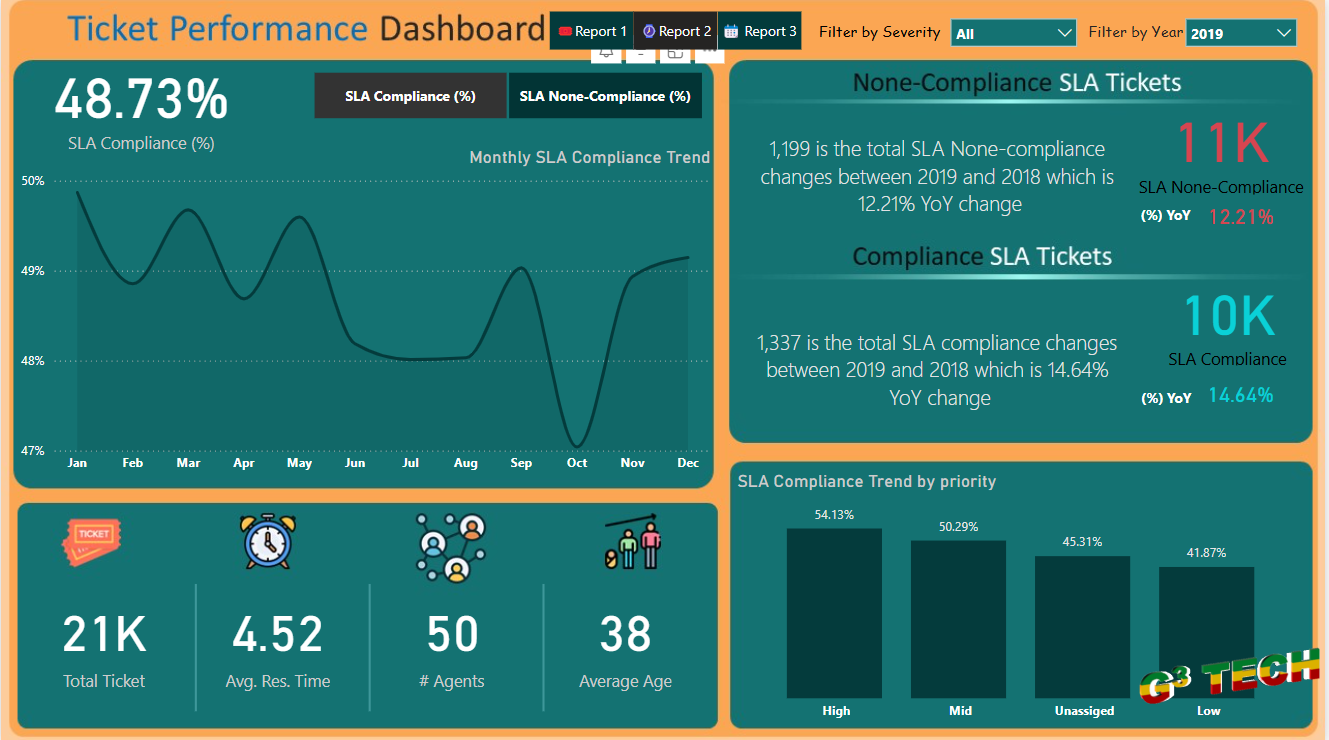
Task: Open the Report 1 tab
Action: (592, 31)
